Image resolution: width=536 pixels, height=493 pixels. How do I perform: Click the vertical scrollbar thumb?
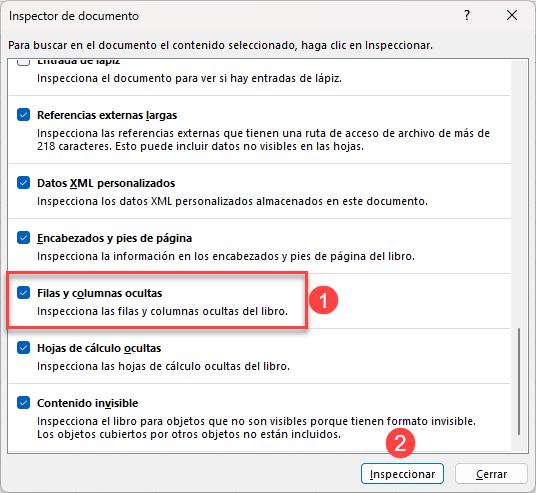pyautogui.click(x=519, y=381)
